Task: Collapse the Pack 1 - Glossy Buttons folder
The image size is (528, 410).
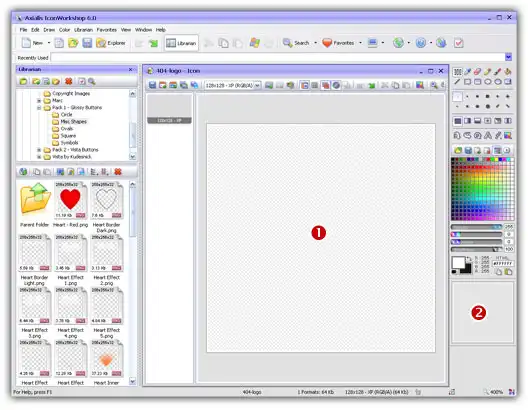Action: pos(39,108)
